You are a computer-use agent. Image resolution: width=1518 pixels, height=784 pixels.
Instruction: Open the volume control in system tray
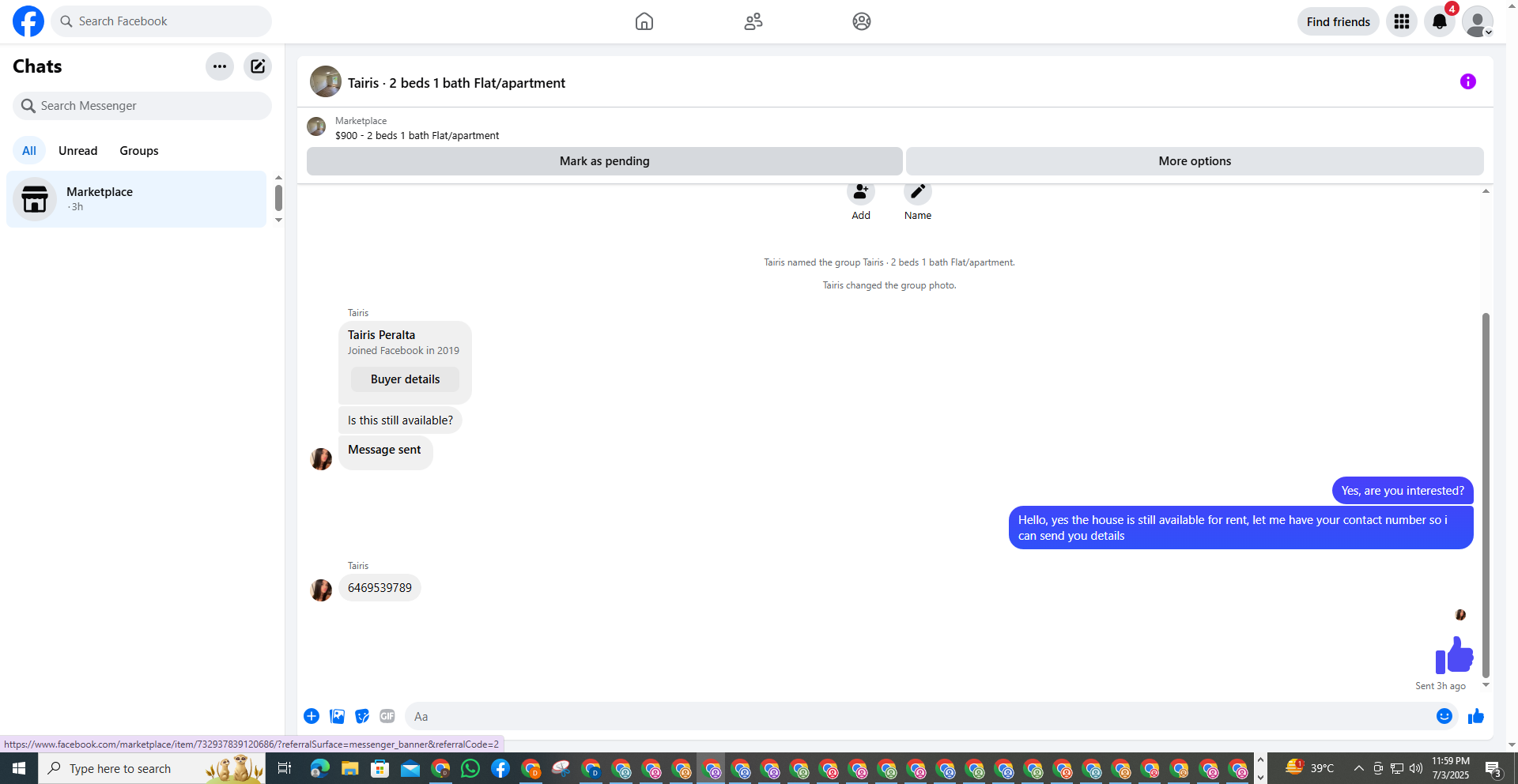(1416, 768)
